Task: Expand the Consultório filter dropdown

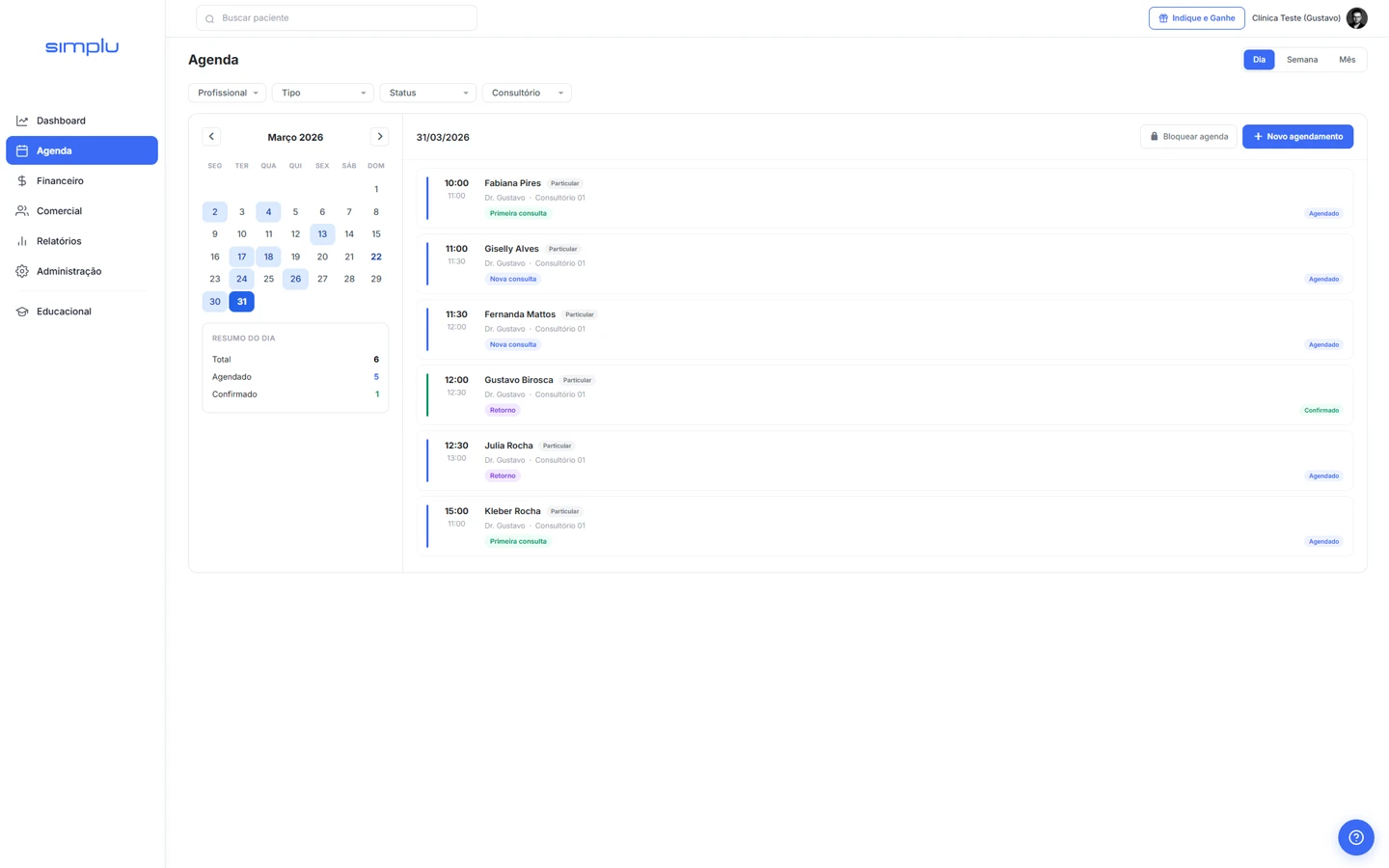Action: pyautogui.click(x=527, y=94)
